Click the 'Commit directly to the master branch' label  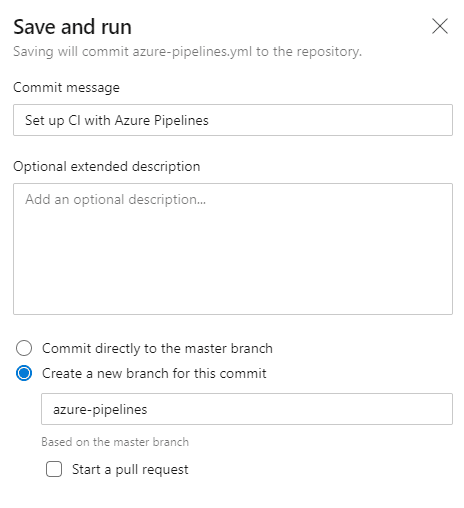pos(157,348)
